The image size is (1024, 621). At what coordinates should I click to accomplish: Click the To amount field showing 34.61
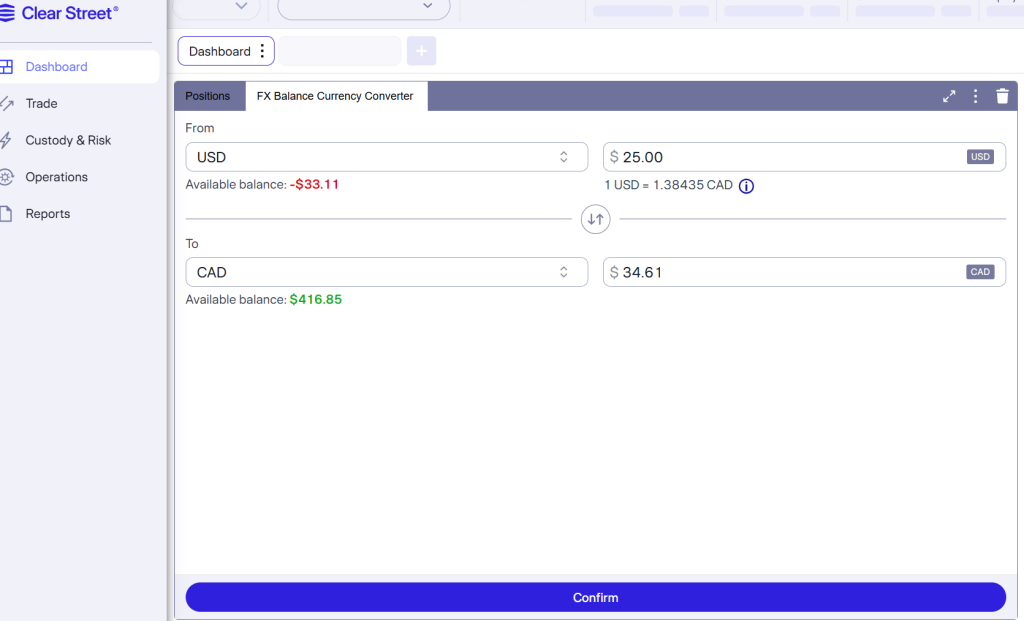804,272
